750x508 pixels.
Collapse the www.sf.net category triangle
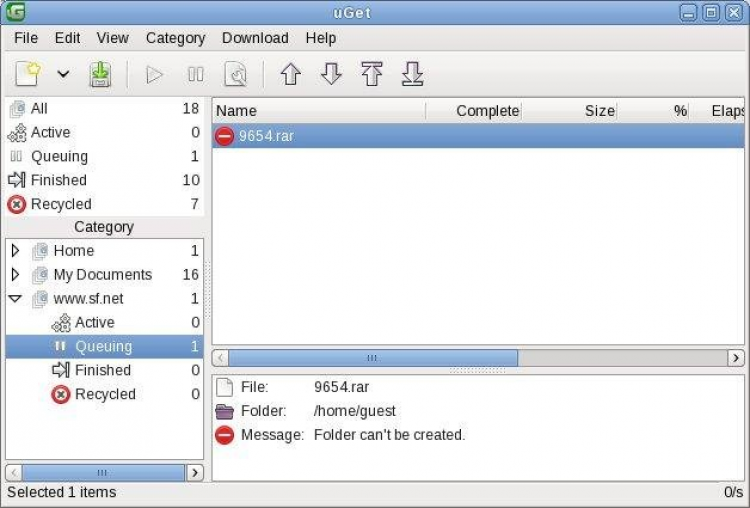click(15, 298)
